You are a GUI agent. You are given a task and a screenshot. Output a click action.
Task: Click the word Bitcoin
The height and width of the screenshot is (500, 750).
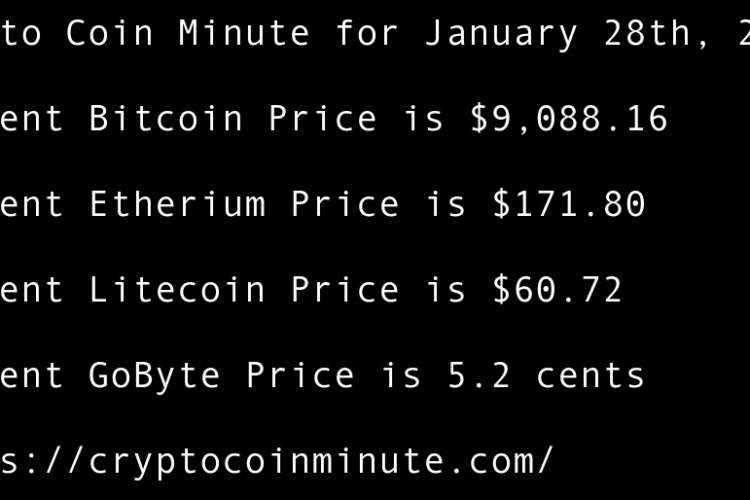(166, 119)
